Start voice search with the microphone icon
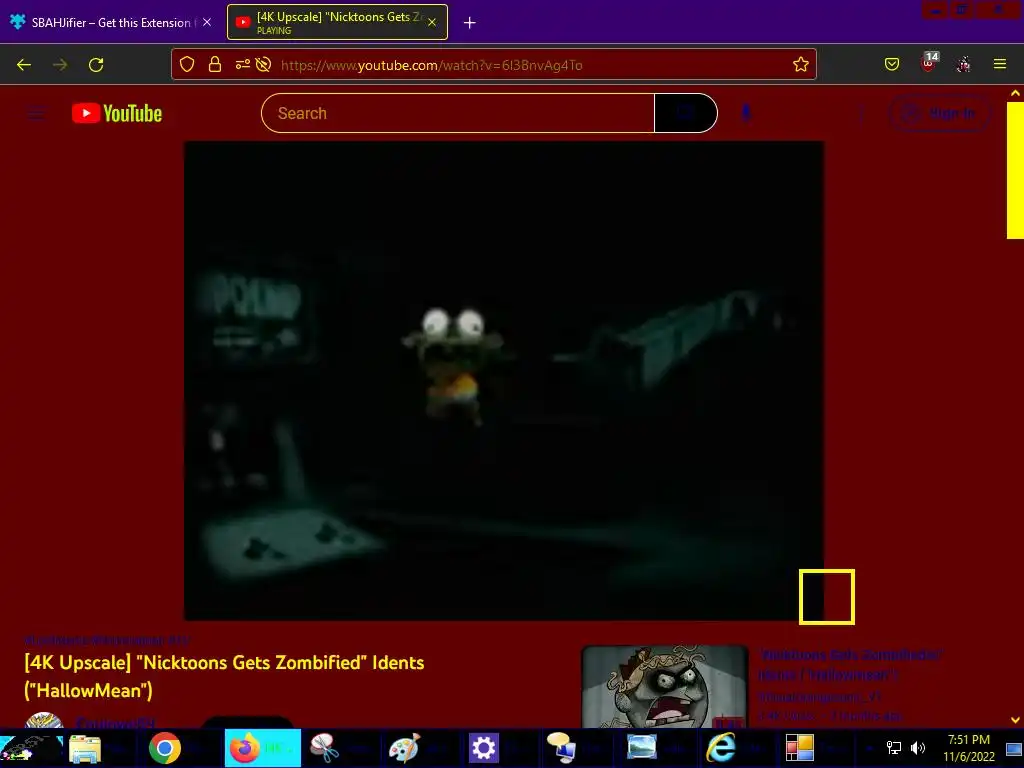Image resolution: width=1024 pixels, height=768 pixels. coord(746,113)
